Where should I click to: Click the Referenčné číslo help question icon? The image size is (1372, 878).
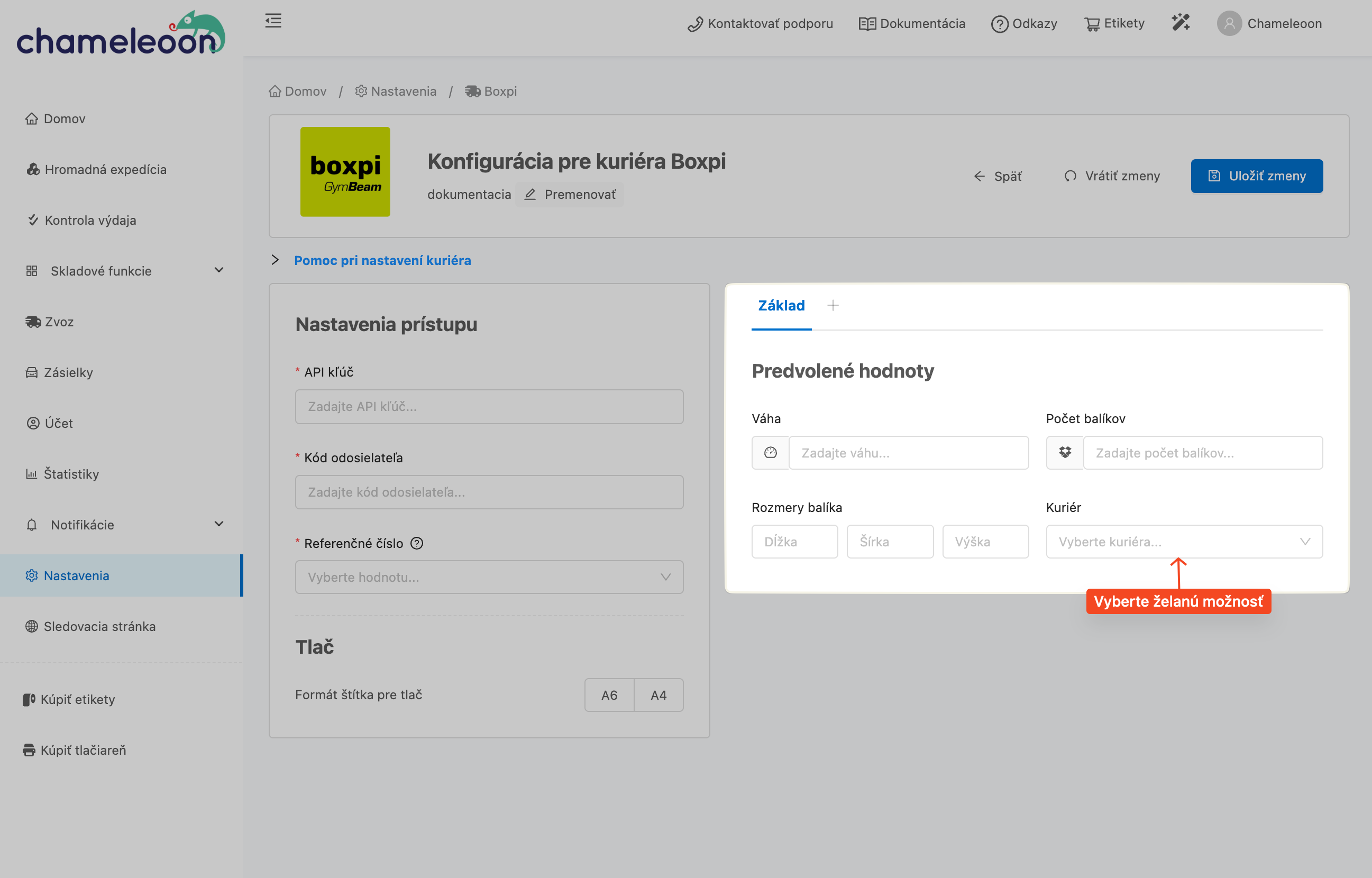417,543
